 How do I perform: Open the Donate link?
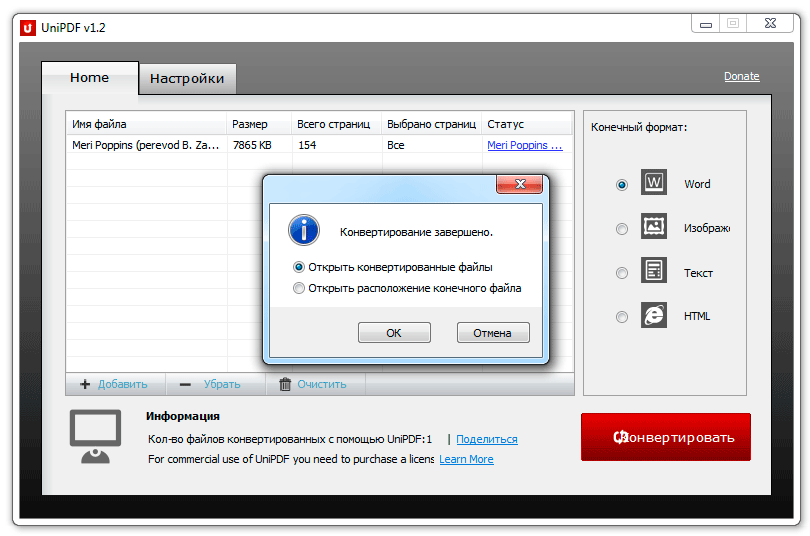(x=741, y=76)
